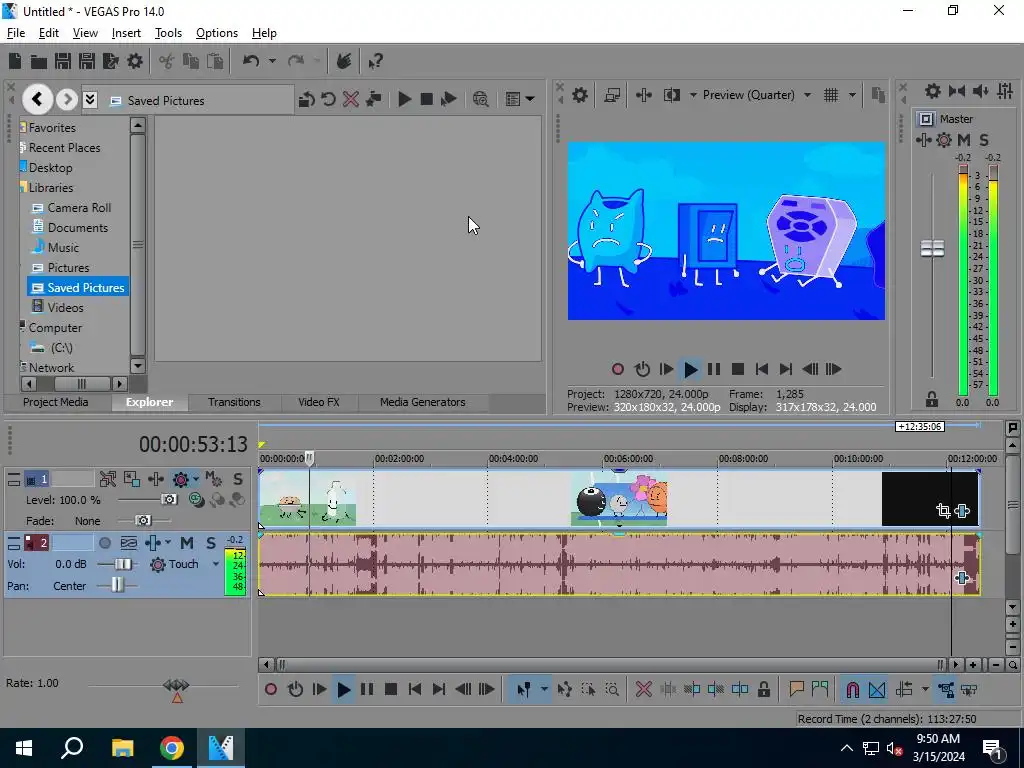1024x768 pixels.
Task: Click the What's This help icon
Action: tap(375, 61)
